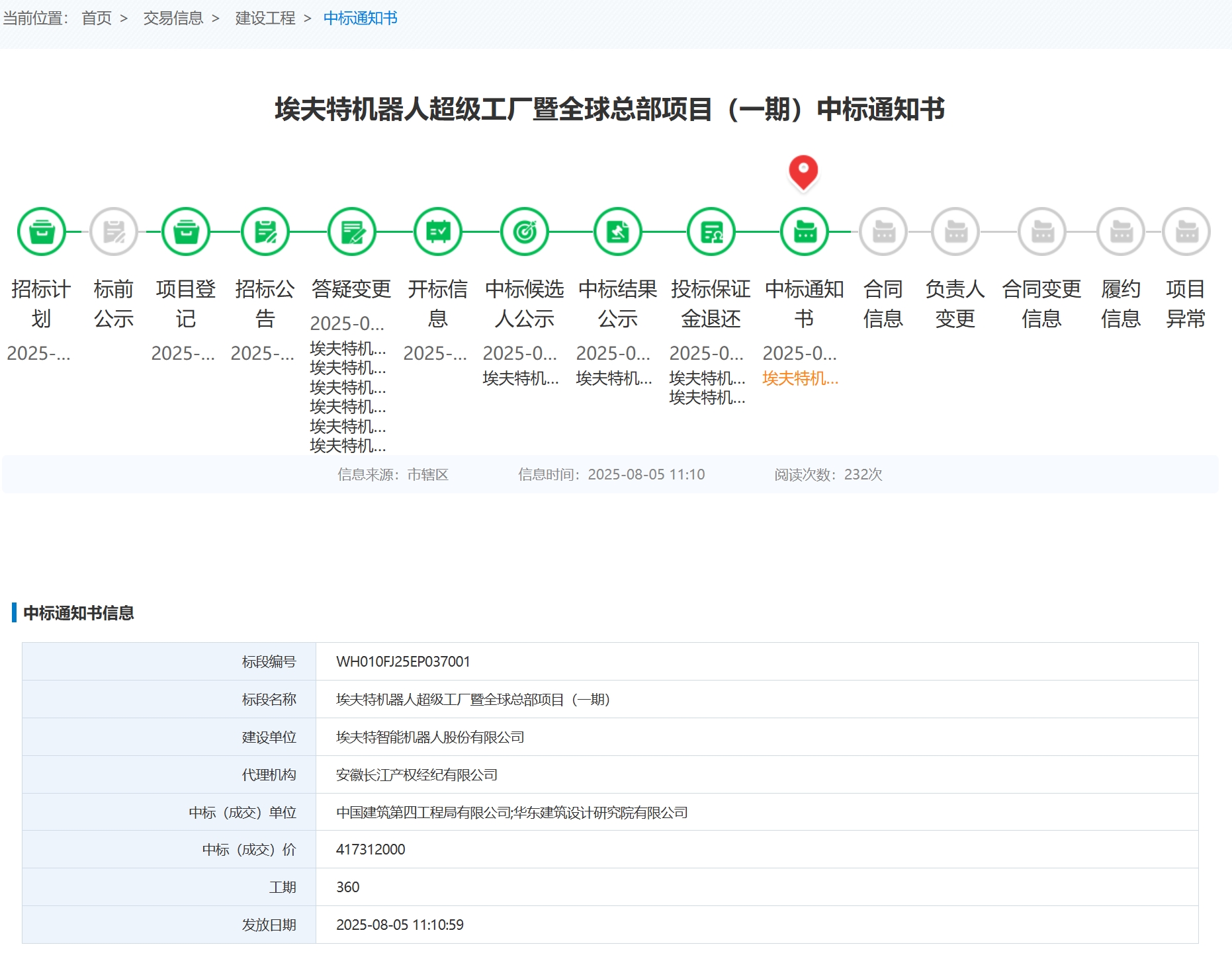The height and width of the screenshot is (955, 1232).
Task: Click the grey 合同信息 stage icon
Action: pyautogui.click(x=883, y=232)
